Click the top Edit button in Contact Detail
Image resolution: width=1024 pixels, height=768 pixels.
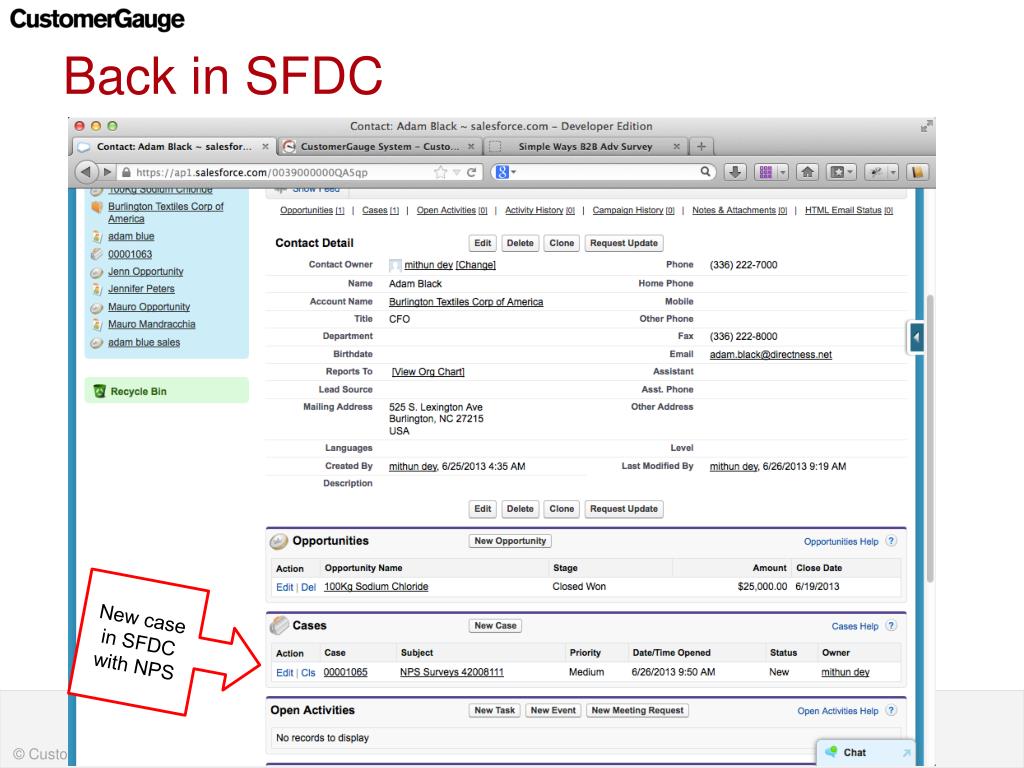pos(483,243)
